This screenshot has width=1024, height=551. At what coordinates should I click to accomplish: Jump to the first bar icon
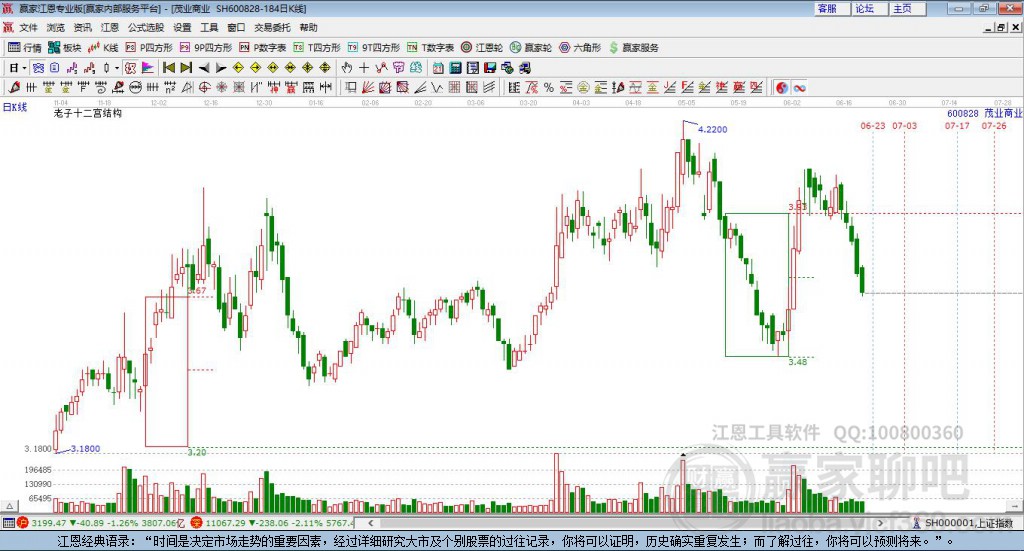point(168,68)
